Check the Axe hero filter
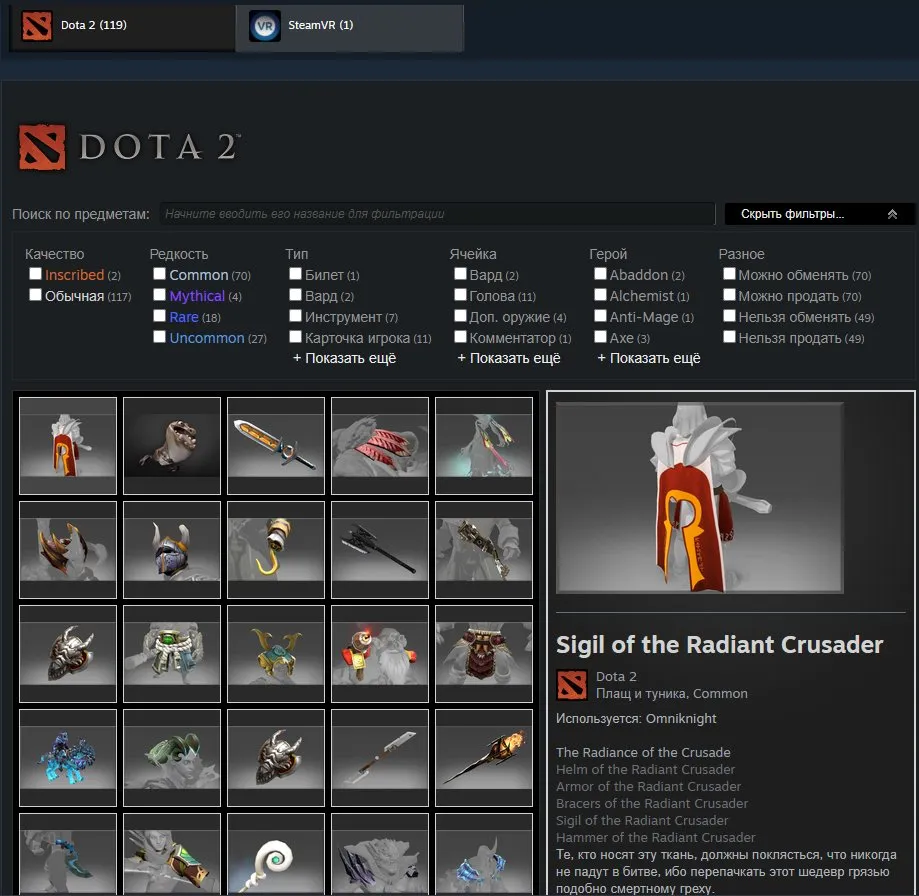This screenshot has height=896, width=919. [600, 338]
